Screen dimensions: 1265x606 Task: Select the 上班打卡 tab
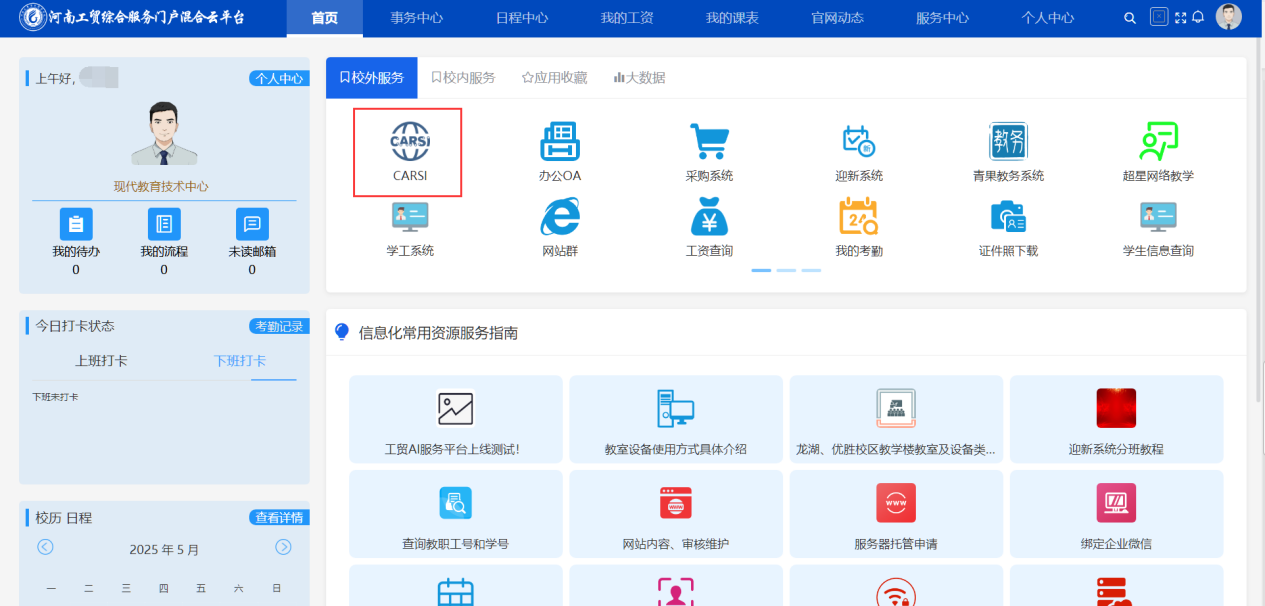click(x=101, y=361)
